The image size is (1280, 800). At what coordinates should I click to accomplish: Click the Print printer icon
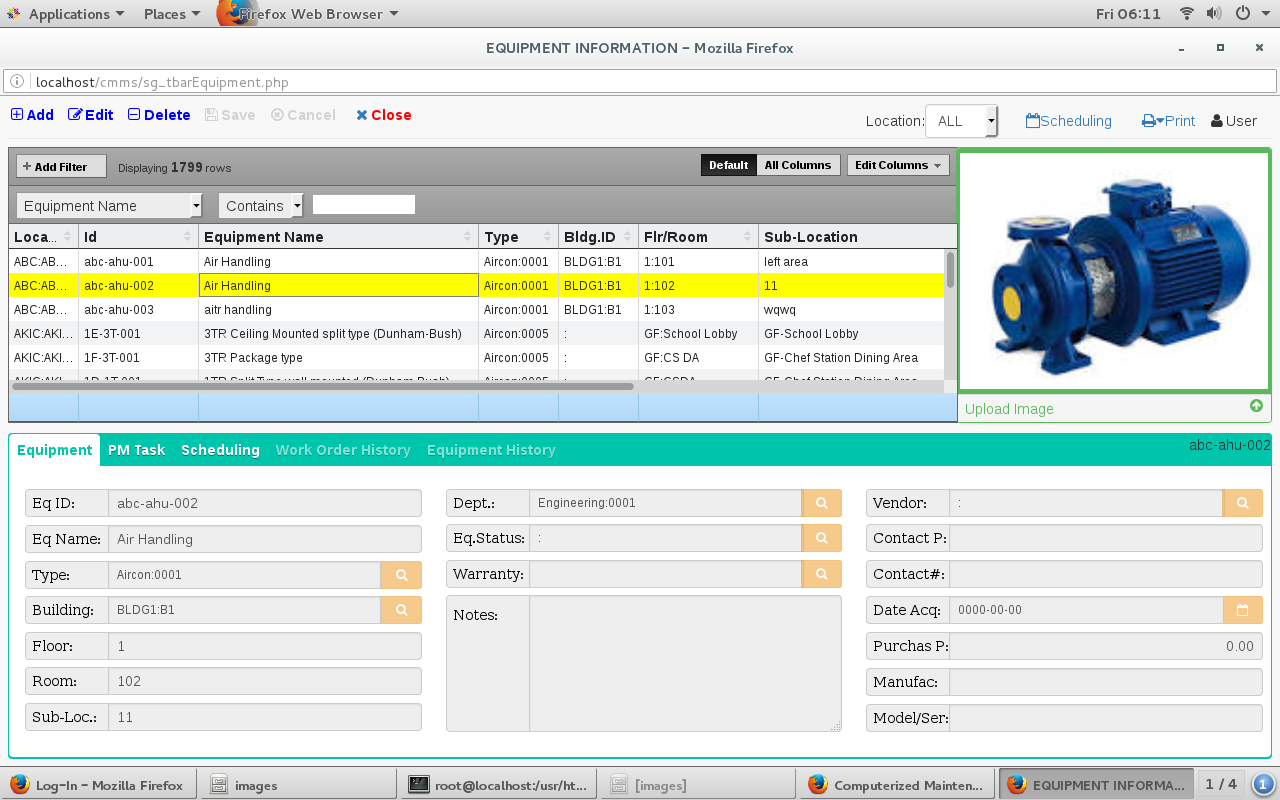click(1149, 121)
